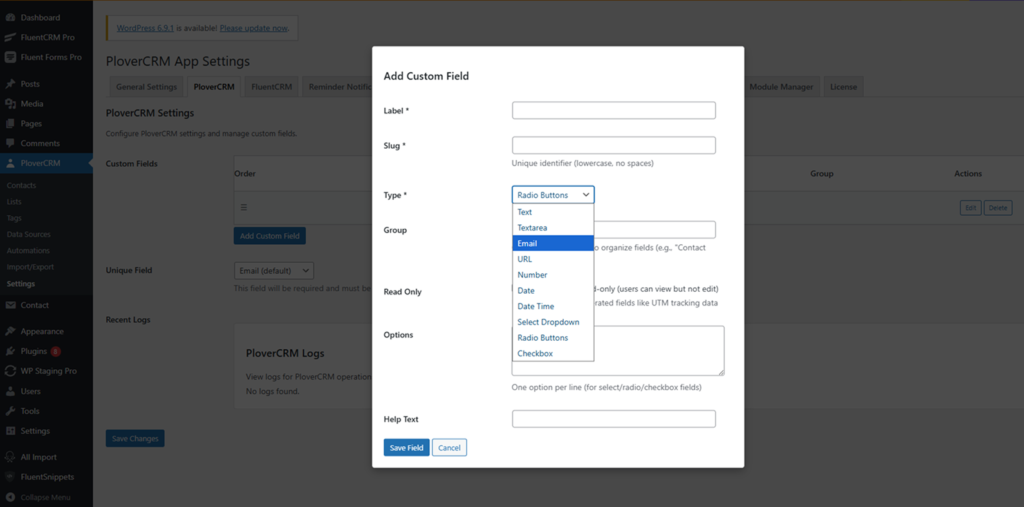
Task: Expand the Unique Field Email (default) dropdown
Action: pyautogui.click(x=273, y=270)
